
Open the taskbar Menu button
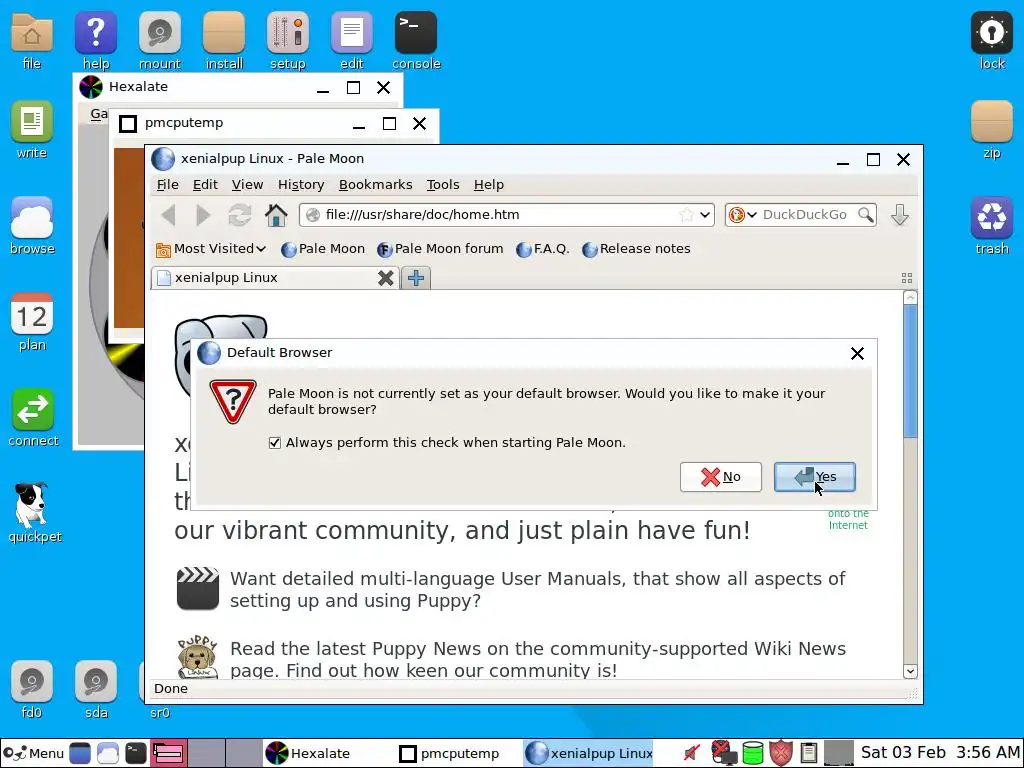click(x=33, y=754)
